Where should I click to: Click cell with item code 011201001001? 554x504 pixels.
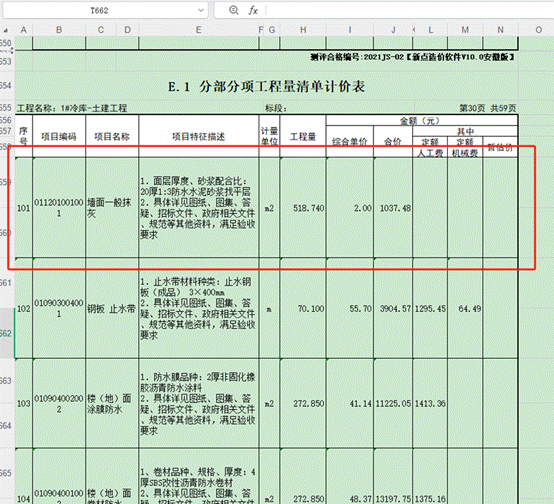click(59, 208)
